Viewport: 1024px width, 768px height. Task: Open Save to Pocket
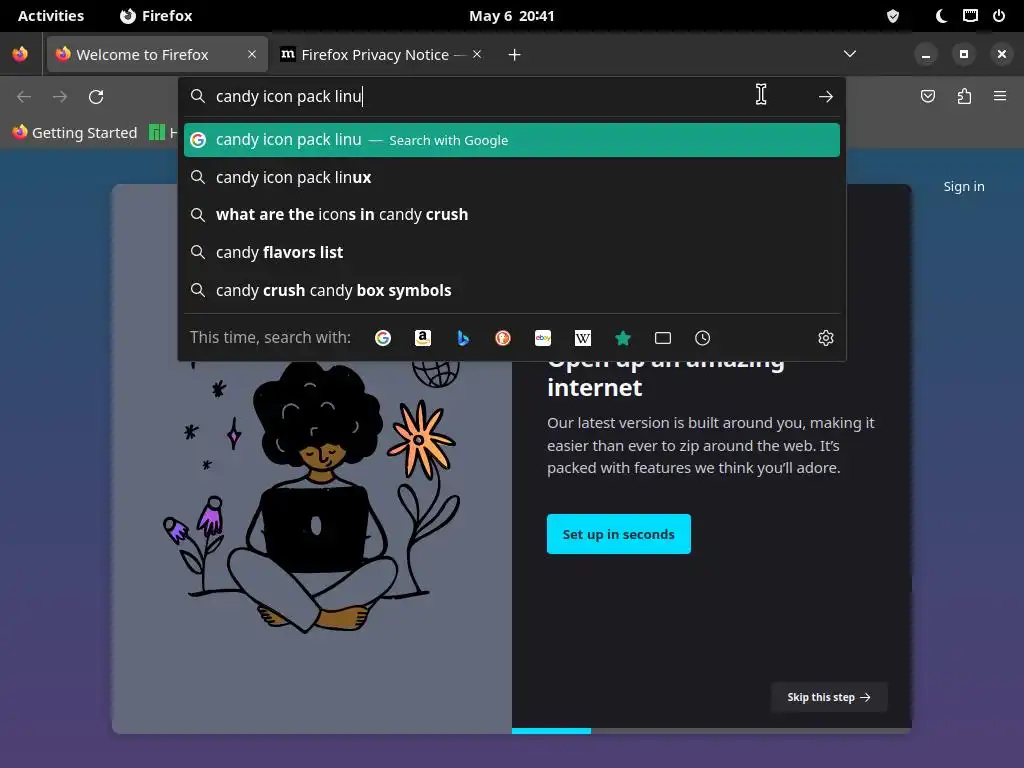tap(927, 97)
